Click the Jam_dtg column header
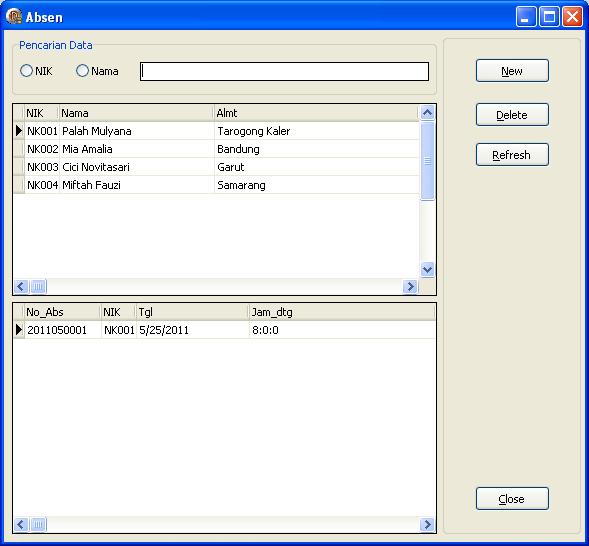This screenshot has width=589, height=546. click(342, 312)
